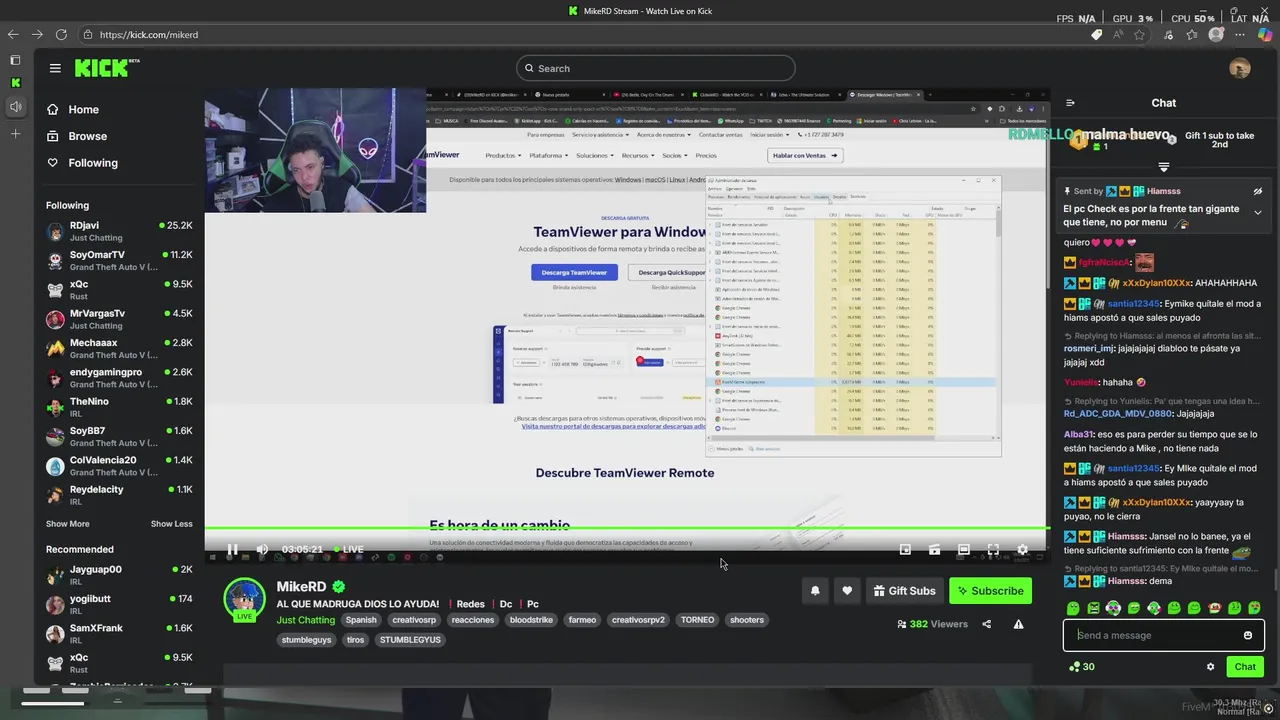Click the stream progress bar
The image size is (1280, 720).
[x=627, y=529]
